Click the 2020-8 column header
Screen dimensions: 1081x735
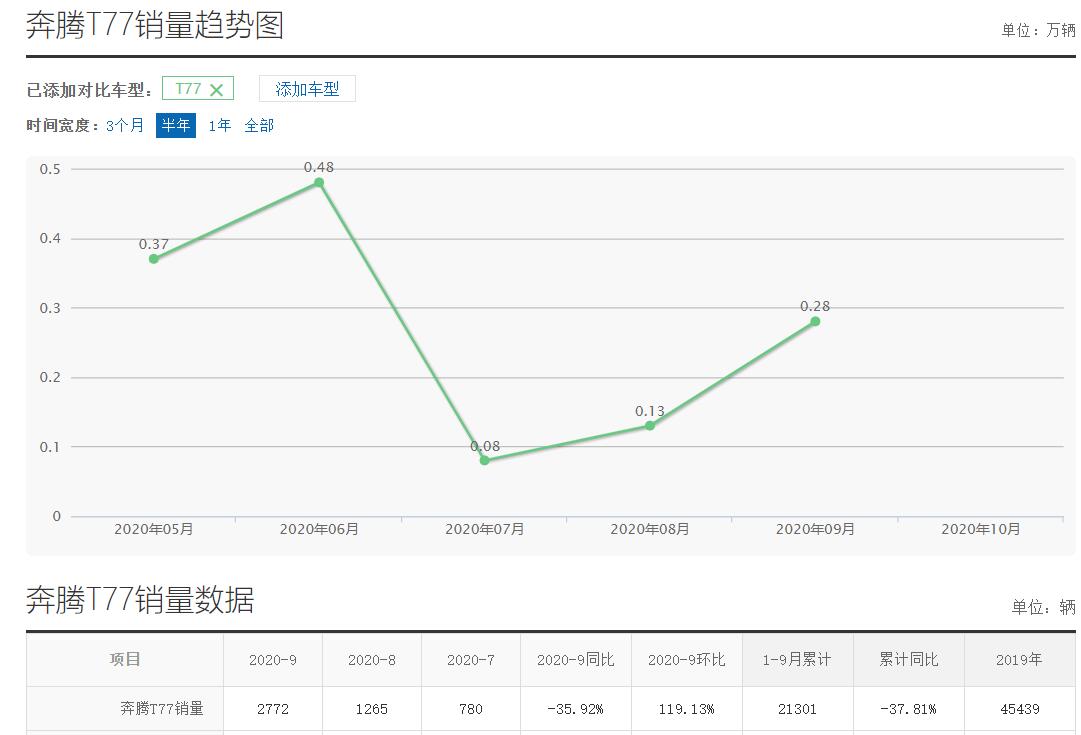click(x=372, y=660)
